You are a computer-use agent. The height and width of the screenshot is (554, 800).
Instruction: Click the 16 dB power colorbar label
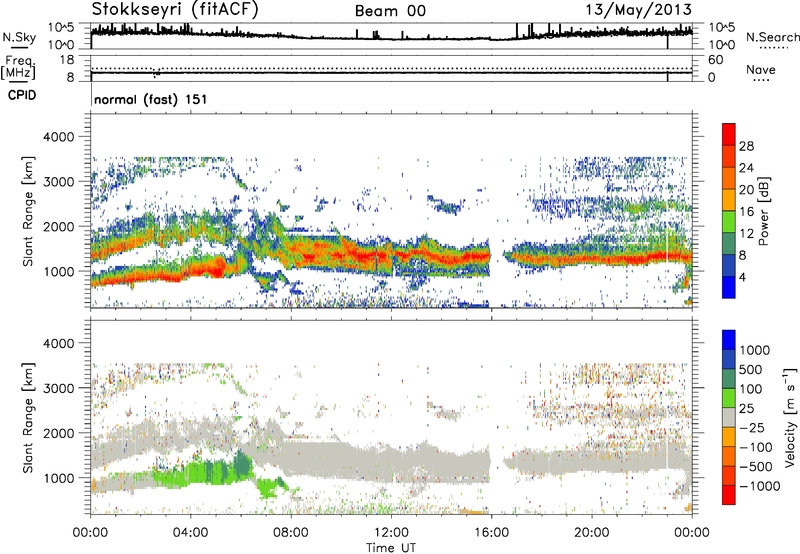click(x=746, y=212)
